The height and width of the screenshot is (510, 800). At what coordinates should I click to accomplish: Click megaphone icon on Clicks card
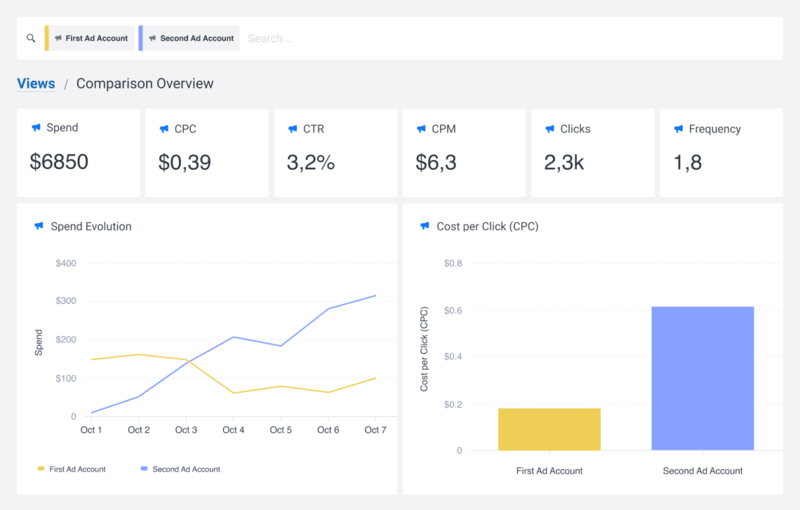(x=550, y=129)
